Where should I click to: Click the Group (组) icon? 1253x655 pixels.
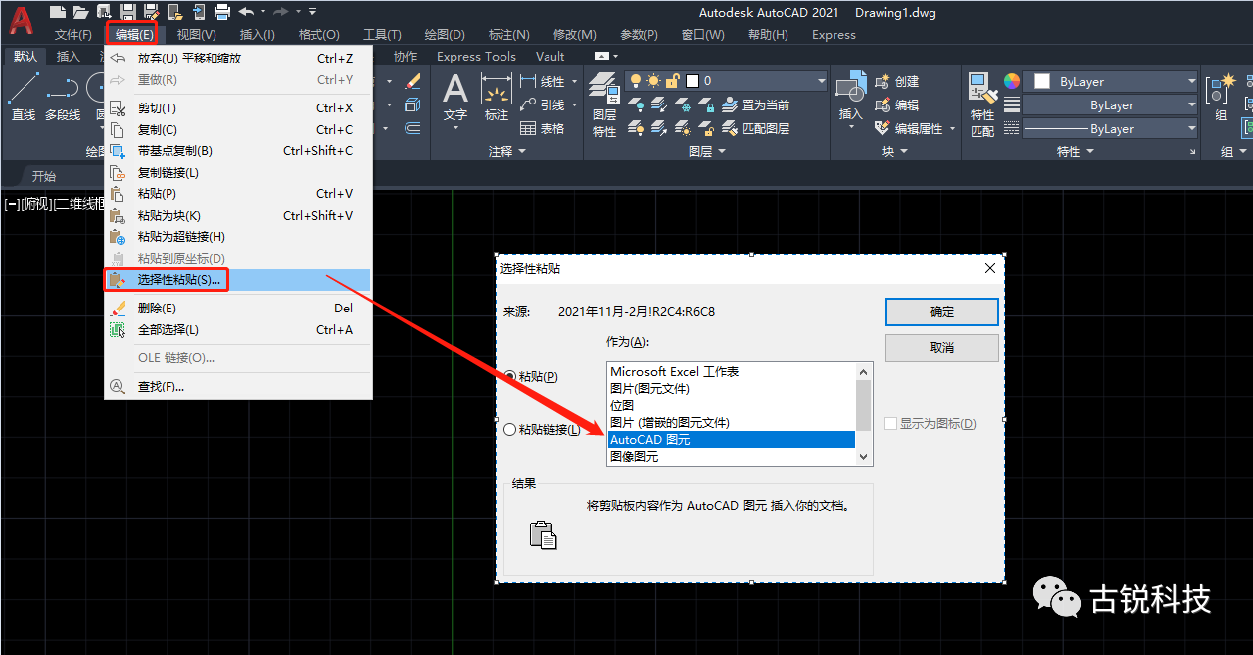coord(1221,97)
